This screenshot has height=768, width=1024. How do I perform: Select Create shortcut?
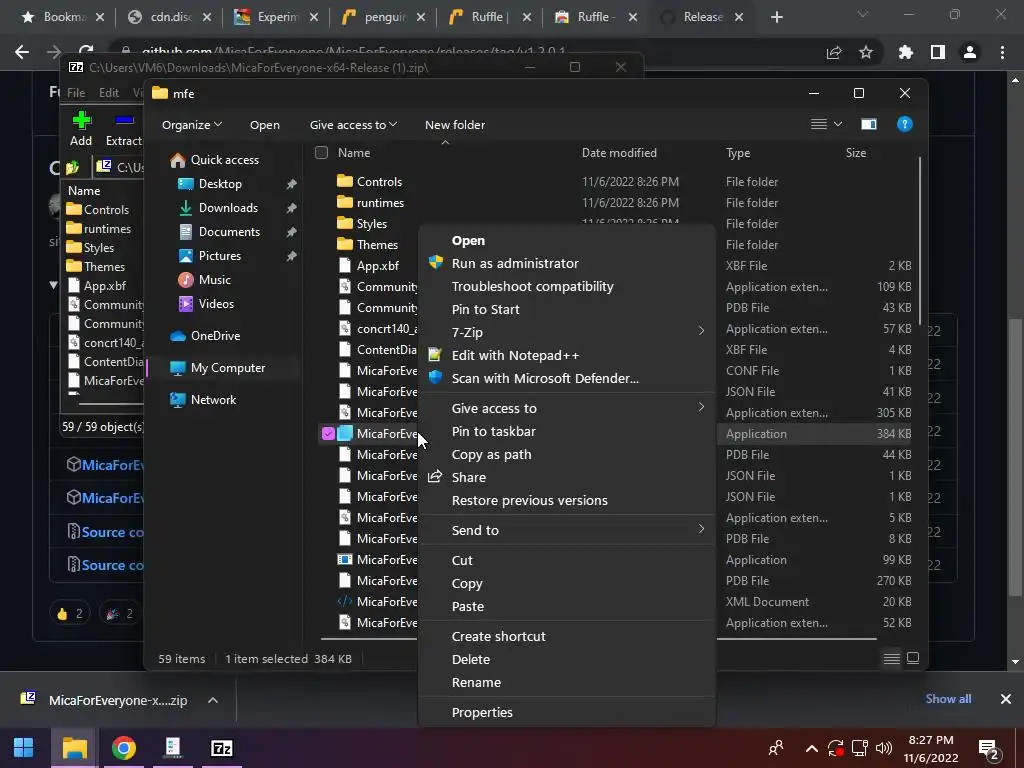click(x=566, y=636)
